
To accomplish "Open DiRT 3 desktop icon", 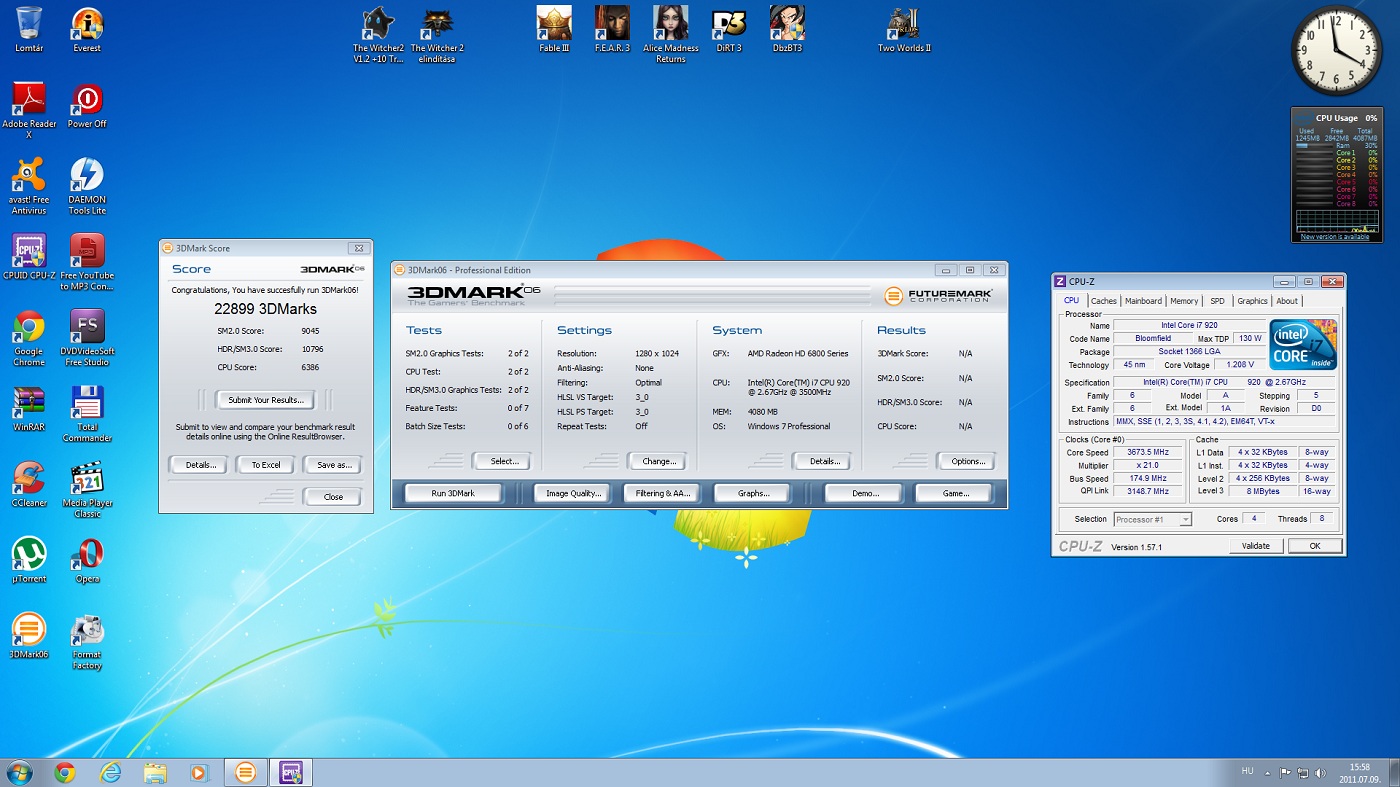I will [x=729, y=30].
